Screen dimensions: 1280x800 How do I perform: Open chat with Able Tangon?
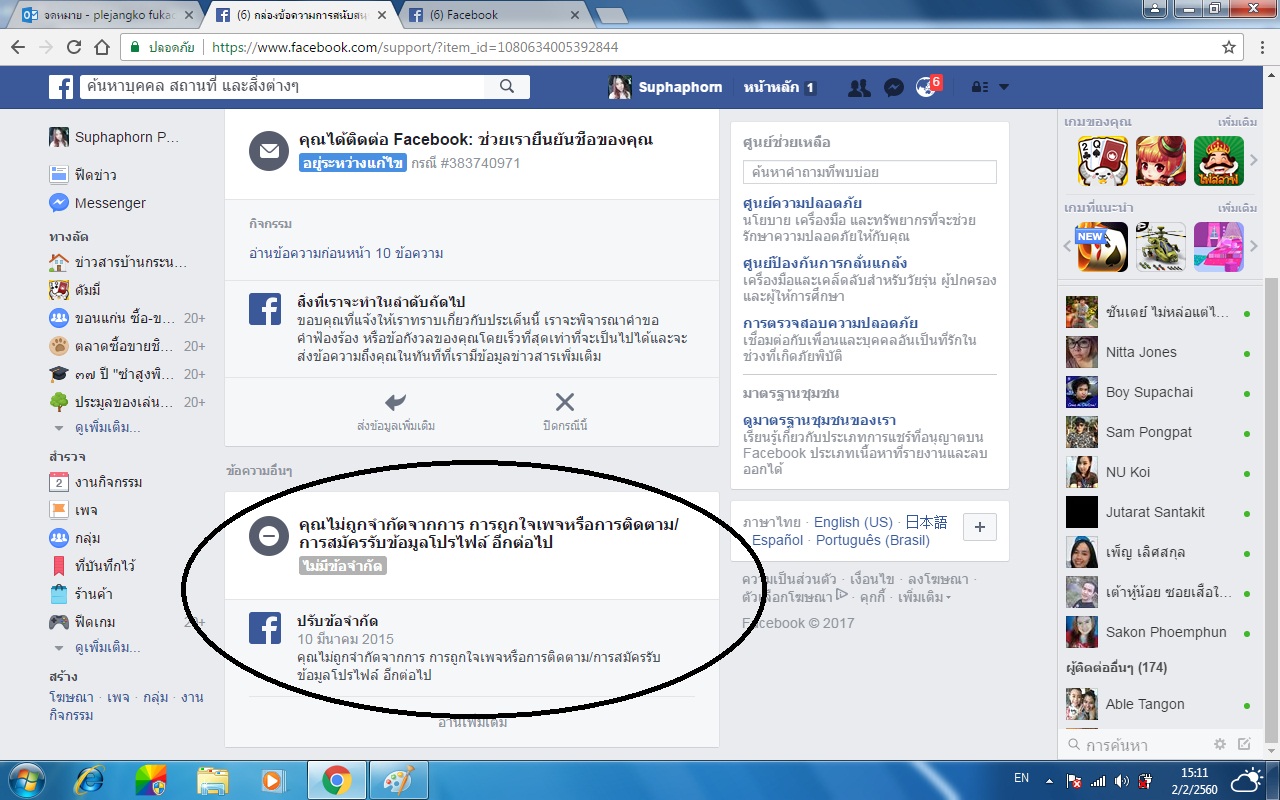point(1159,704)
